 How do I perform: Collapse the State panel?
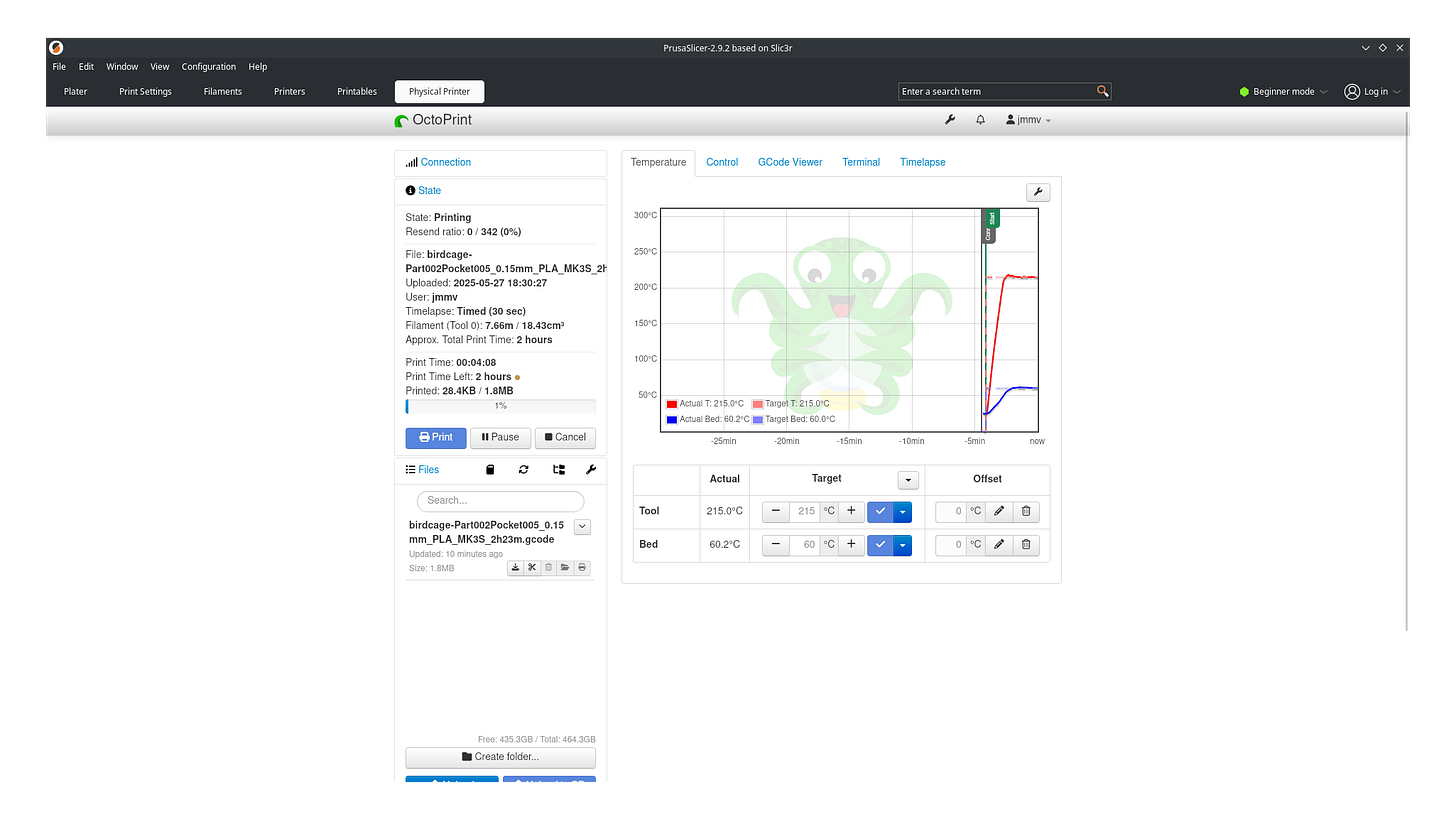pos(429,190)
